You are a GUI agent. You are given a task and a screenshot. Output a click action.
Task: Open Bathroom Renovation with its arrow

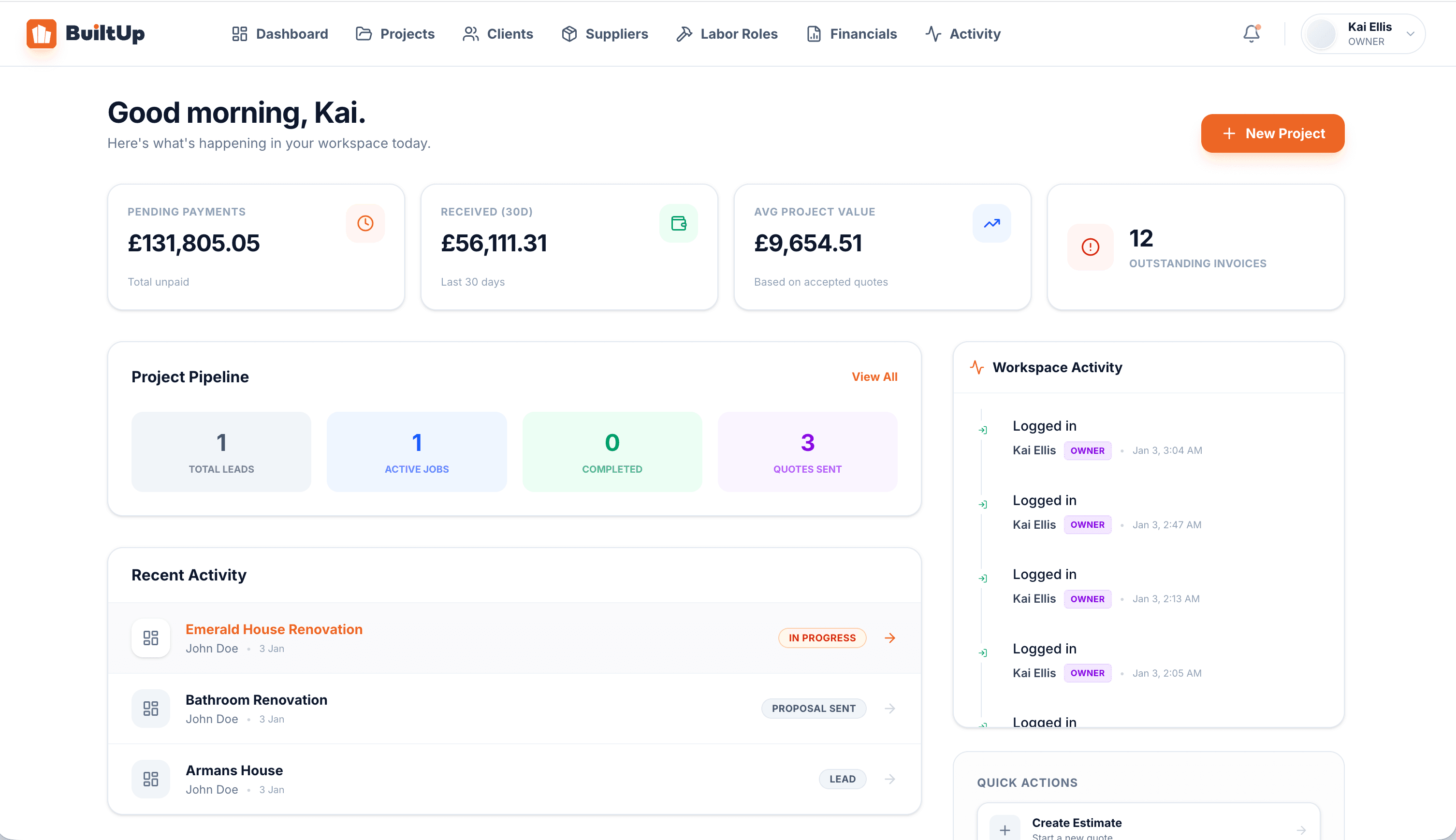click(889, 708)
